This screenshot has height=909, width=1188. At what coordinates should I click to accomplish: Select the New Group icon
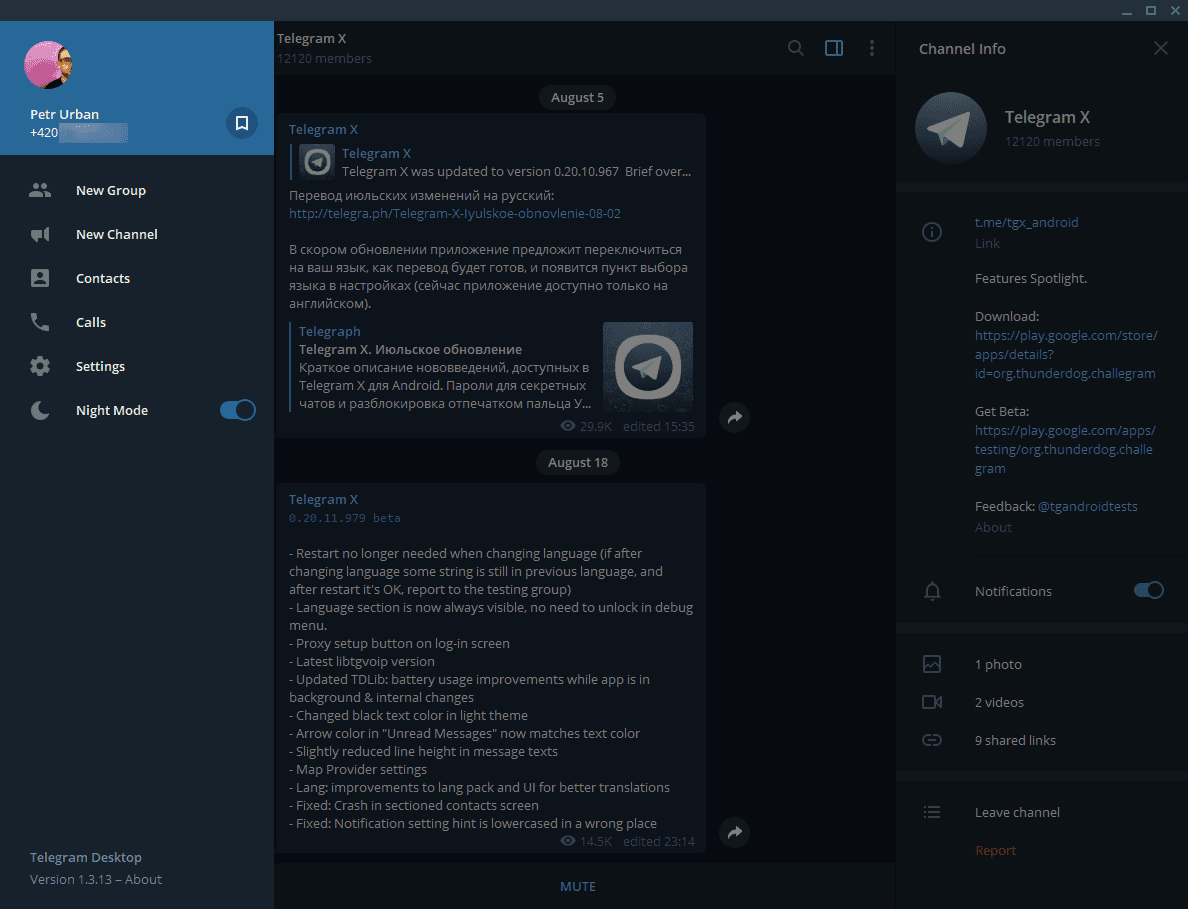[39, 189]
